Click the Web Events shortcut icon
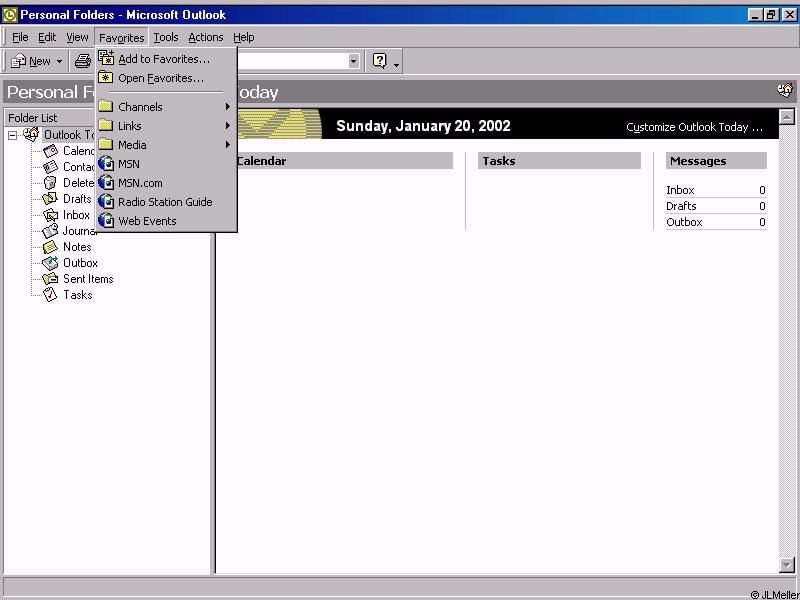 coord(106,220)
